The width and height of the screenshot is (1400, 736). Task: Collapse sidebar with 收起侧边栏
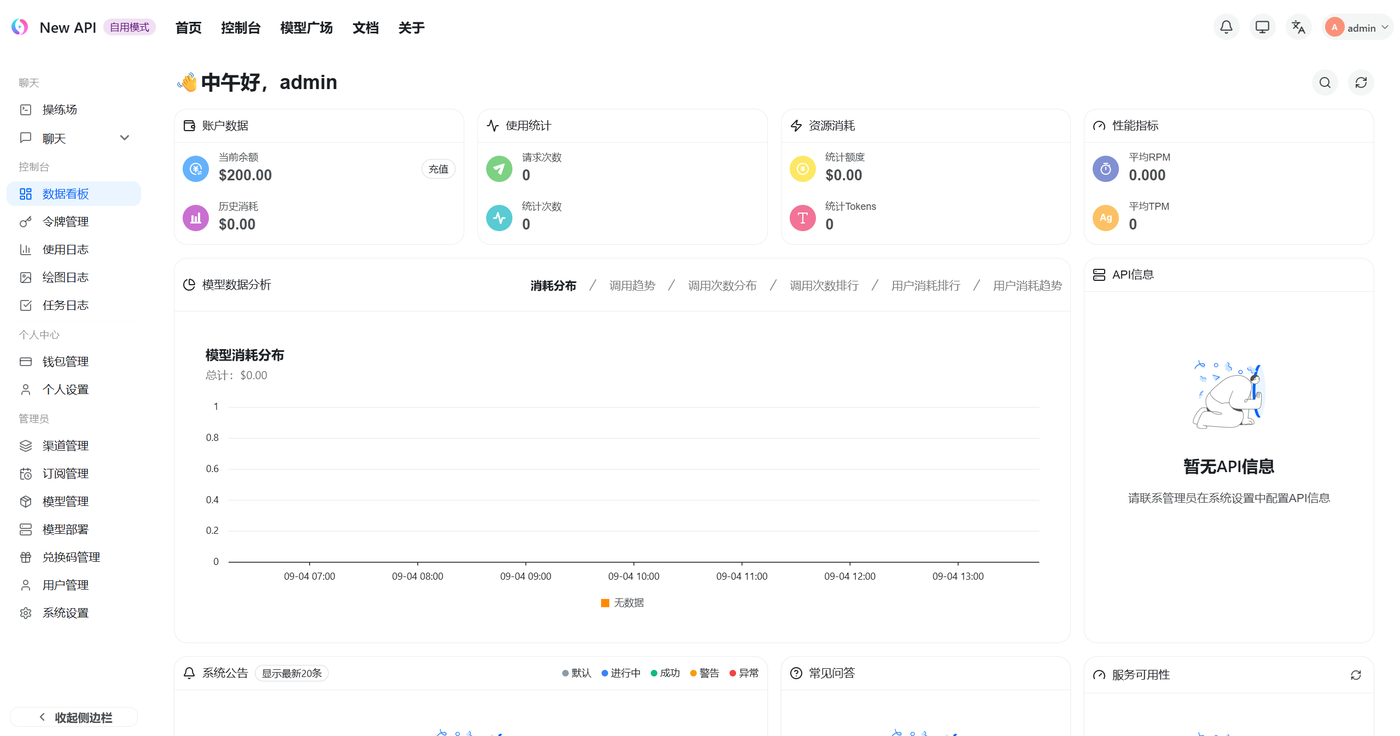[x=74, y=717]
